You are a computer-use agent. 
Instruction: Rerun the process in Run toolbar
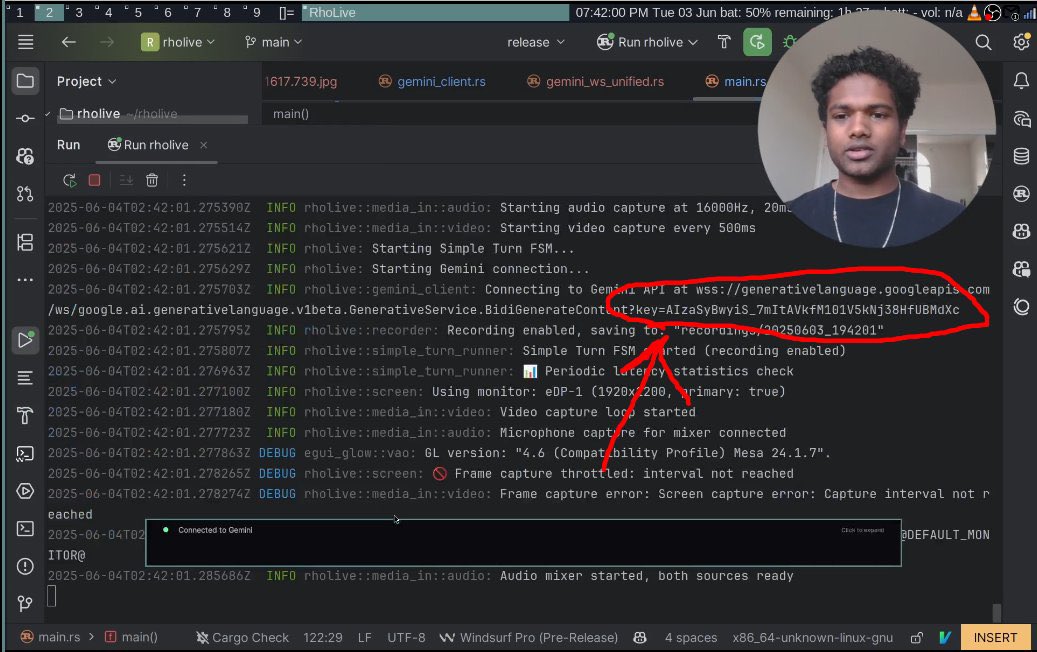[x=69, y=180]
